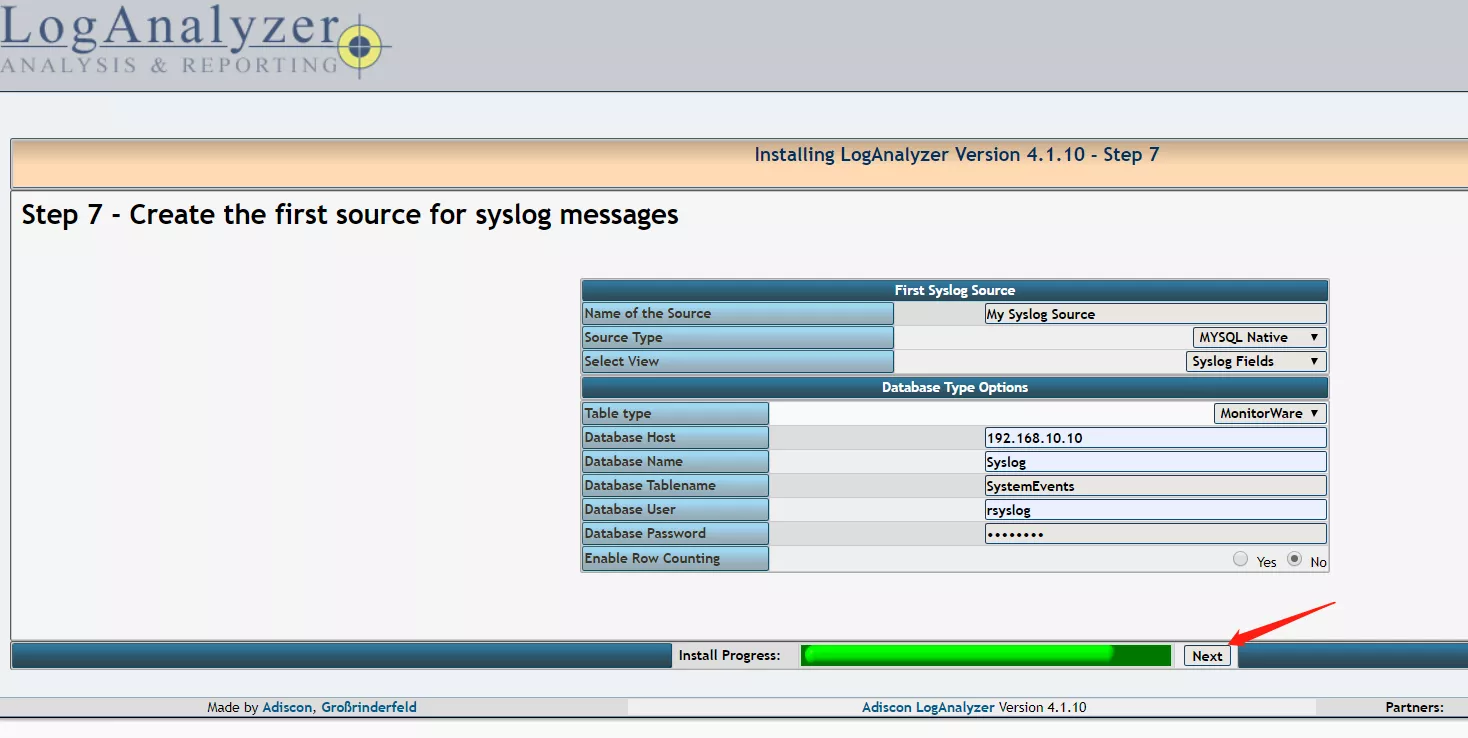
Task: Focus the Database User field
Action: click(1155, 510)
